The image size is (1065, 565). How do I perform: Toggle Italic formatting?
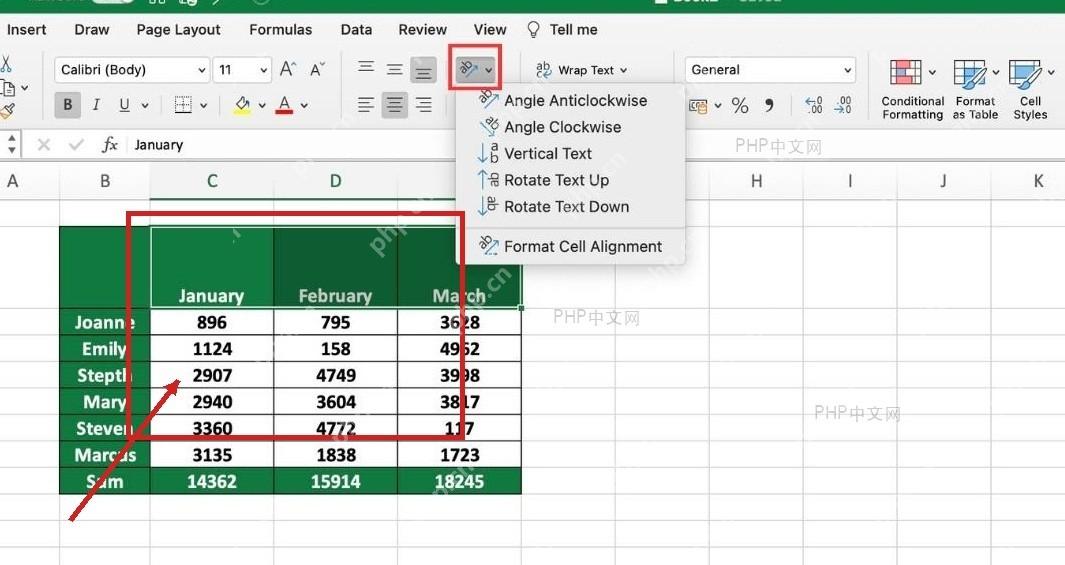pyautogui.click(x=96, y=105)
